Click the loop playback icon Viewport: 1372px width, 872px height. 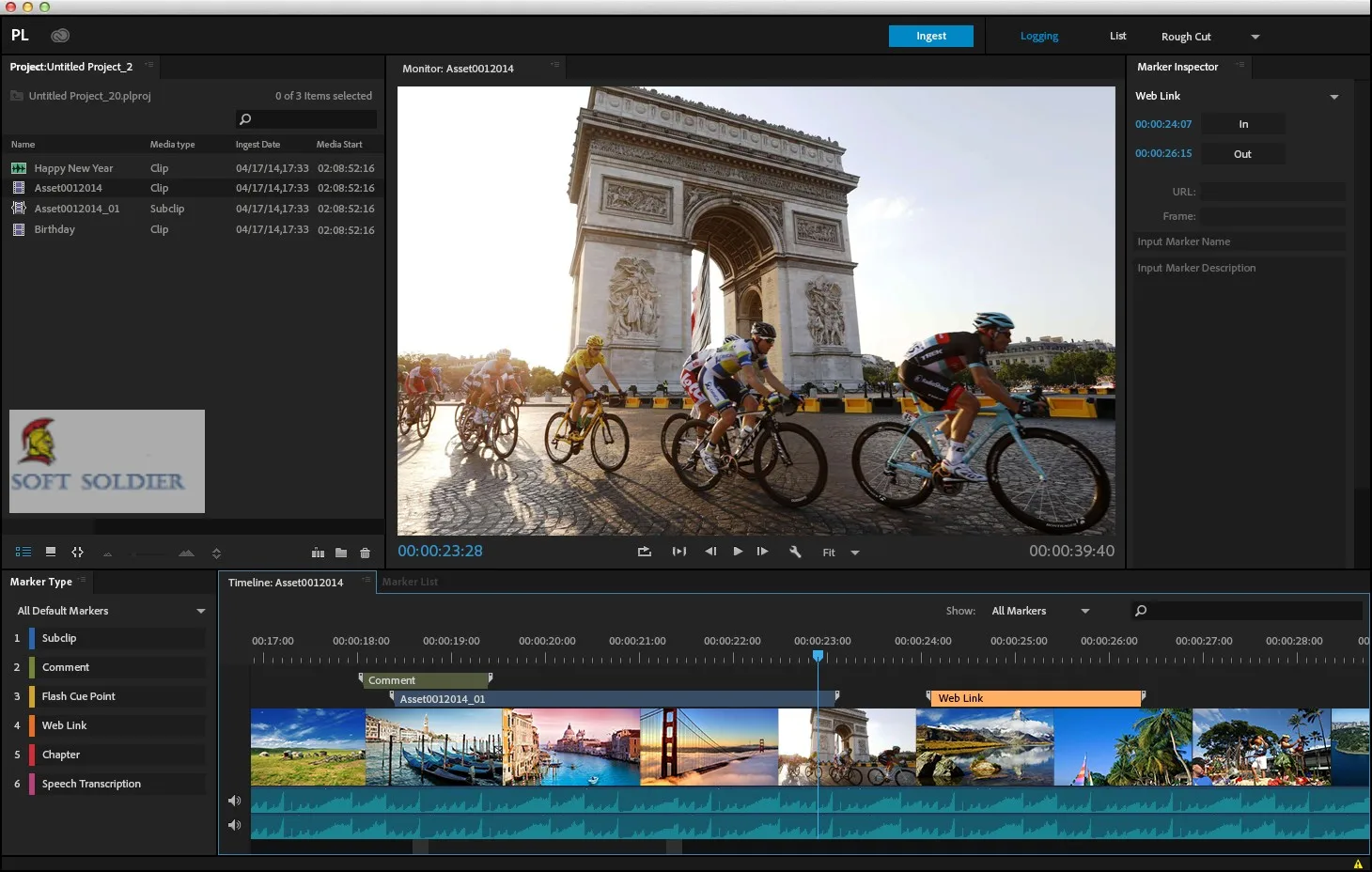pyautogui.click(x=644, y=552)
